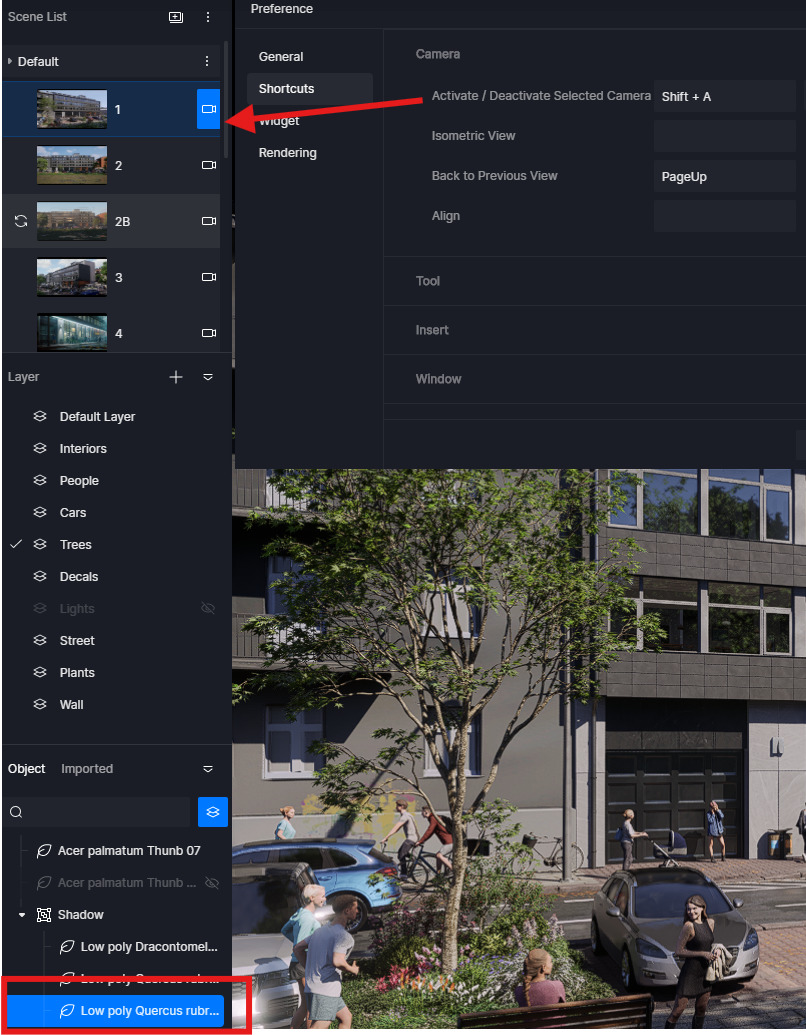Screen dimensions: 806x1035
Task: Select Low poly Dracontomel... object
Action: tap(149, 947)
